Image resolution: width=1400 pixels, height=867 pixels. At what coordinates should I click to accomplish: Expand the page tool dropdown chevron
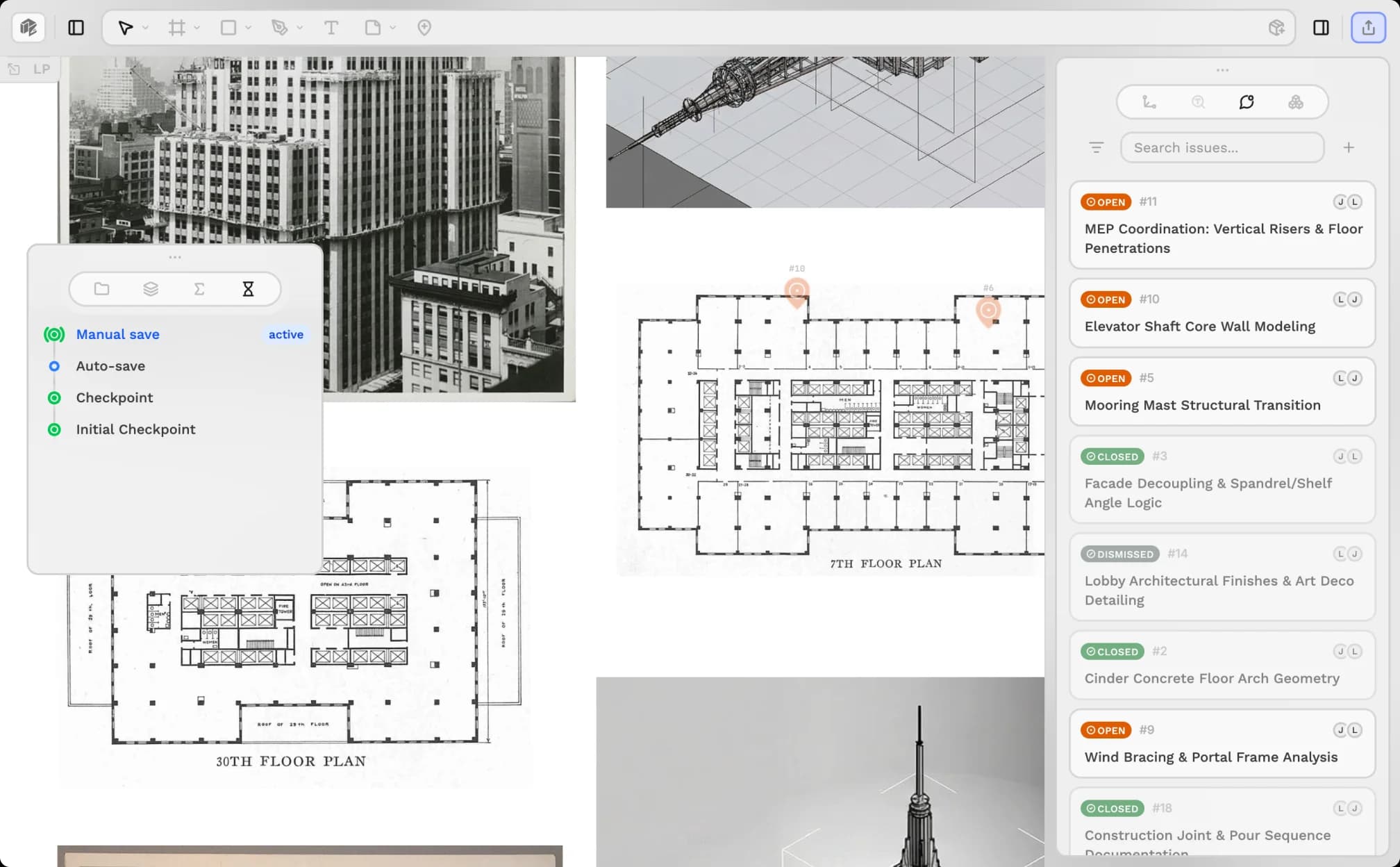pyautogui.click(x=392, y=28)
